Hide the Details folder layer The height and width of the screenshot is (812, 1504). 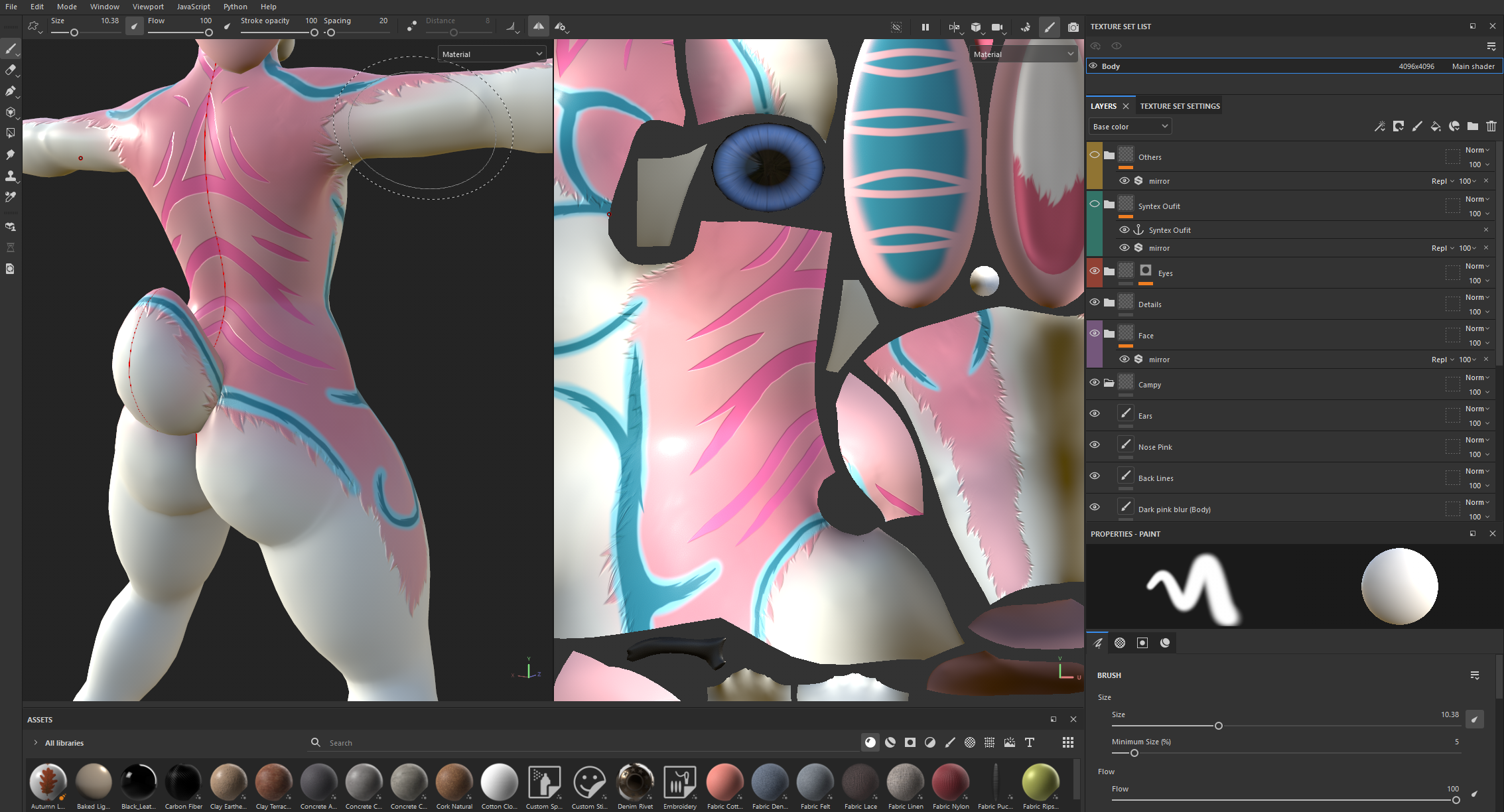click(x=1095, y=302)
